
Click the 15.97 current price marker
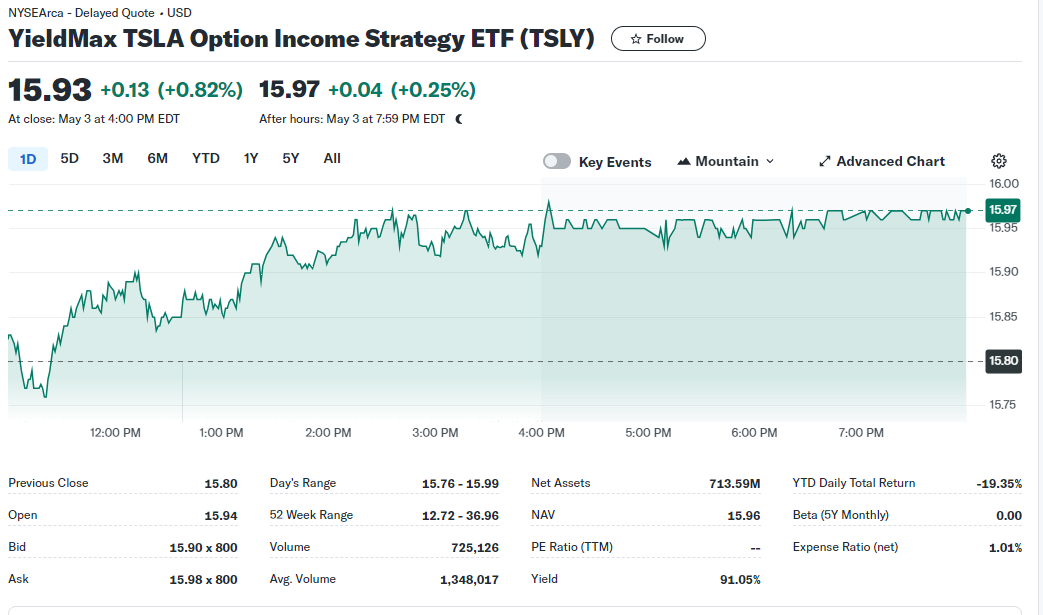1002,210
